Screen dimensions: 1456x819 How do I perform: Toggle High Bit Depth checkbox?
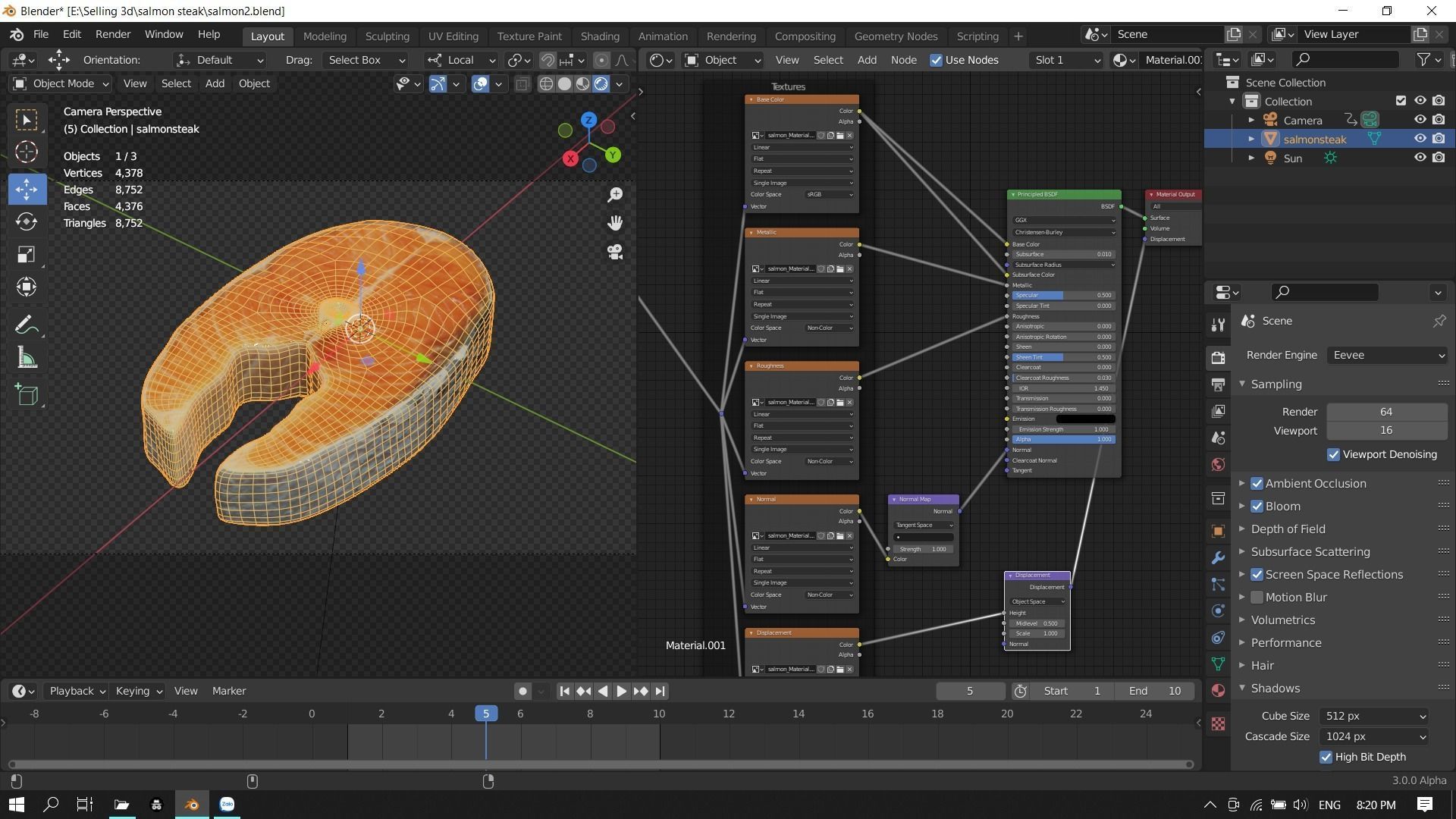1326,757
